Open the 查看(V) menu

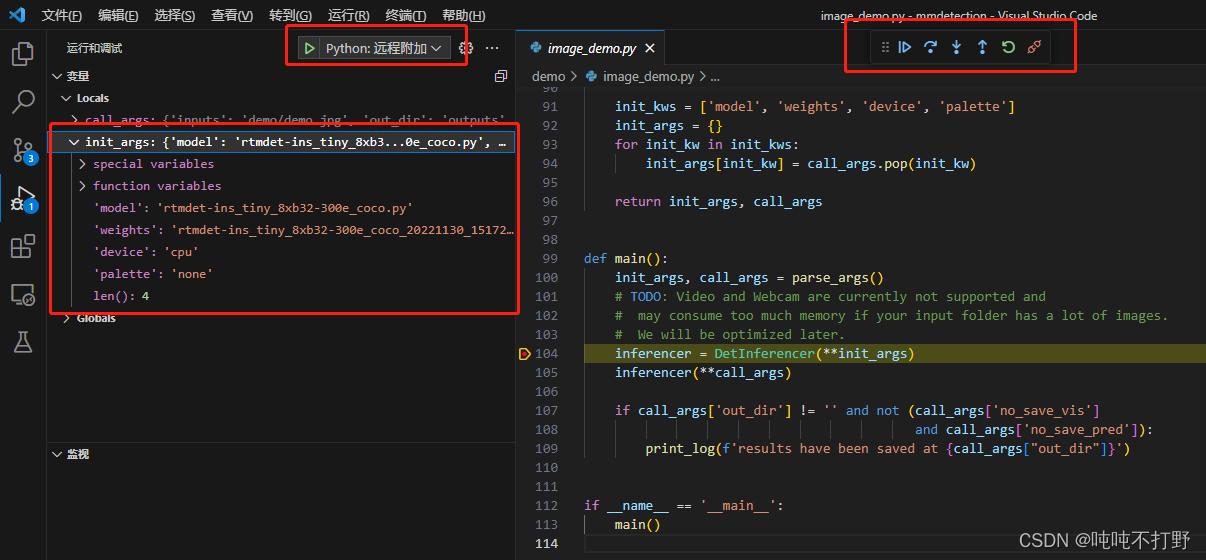tap(232, 16)
